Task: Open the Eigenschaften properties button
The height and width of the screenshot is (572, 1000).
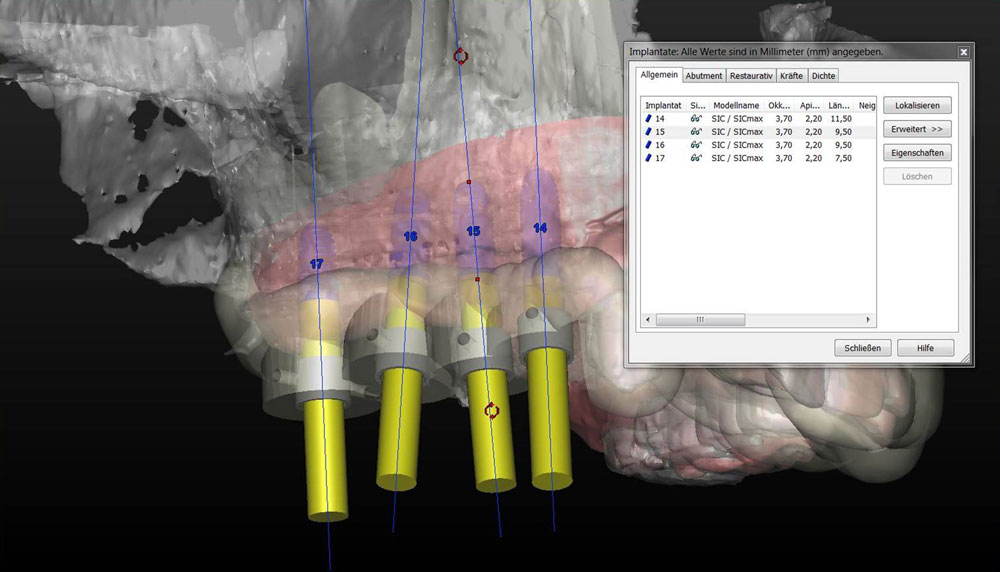Action: point(917,153)
